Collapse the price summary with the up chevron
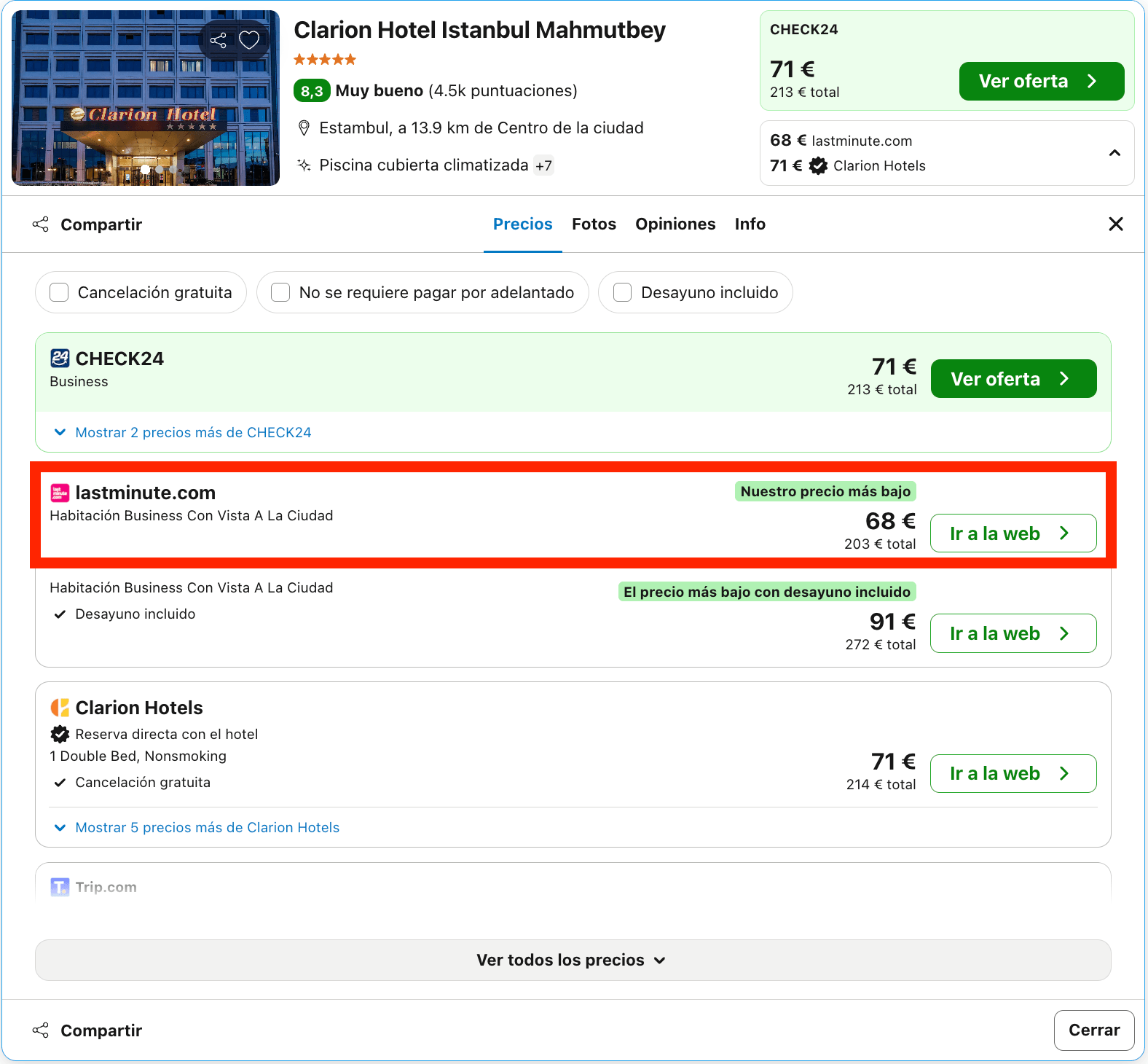 pyautogui.click(x=1114, y=153)
